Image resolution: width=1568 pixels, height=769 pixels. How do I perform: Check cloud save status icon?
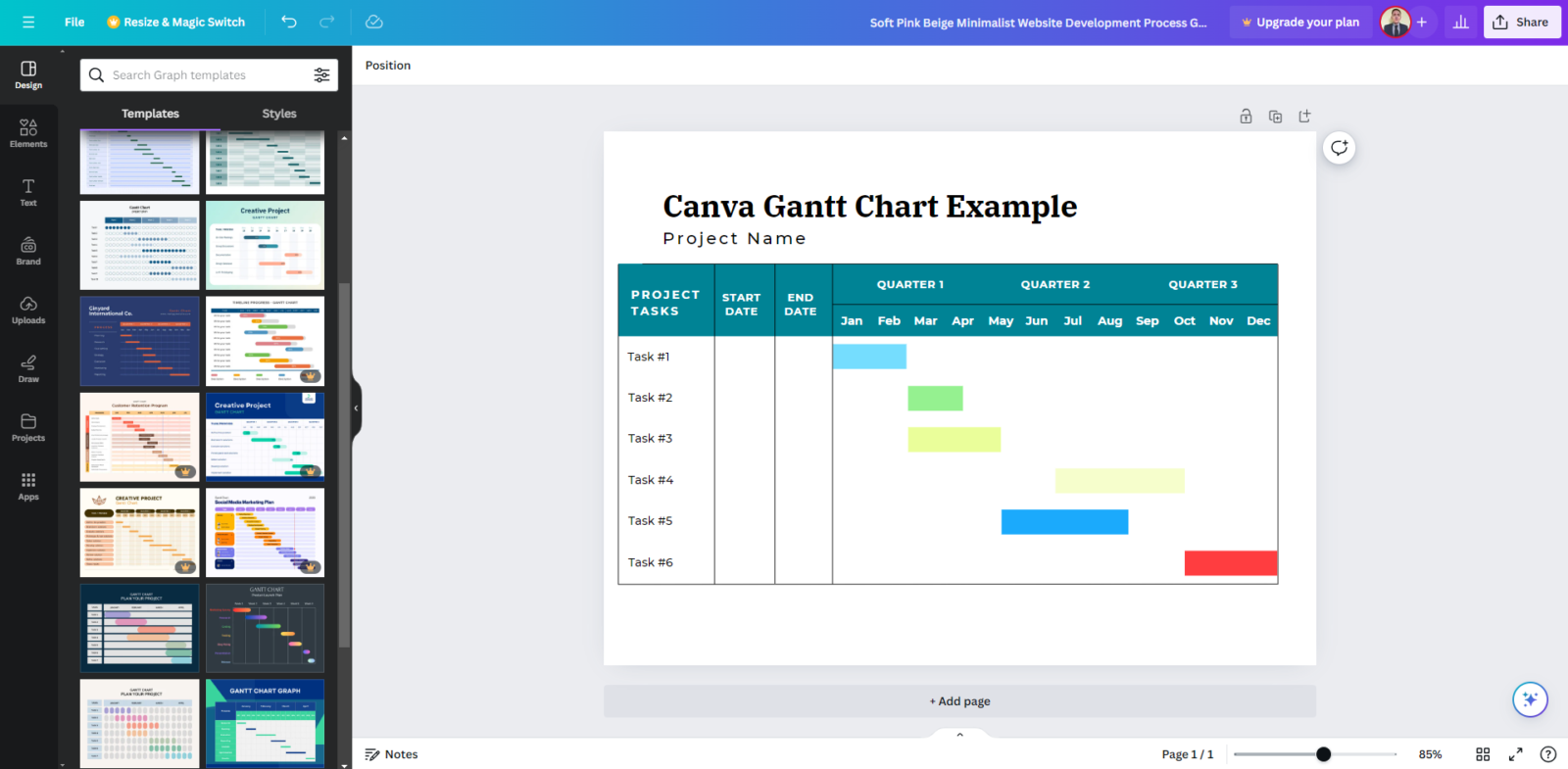[x=374, y=22]
